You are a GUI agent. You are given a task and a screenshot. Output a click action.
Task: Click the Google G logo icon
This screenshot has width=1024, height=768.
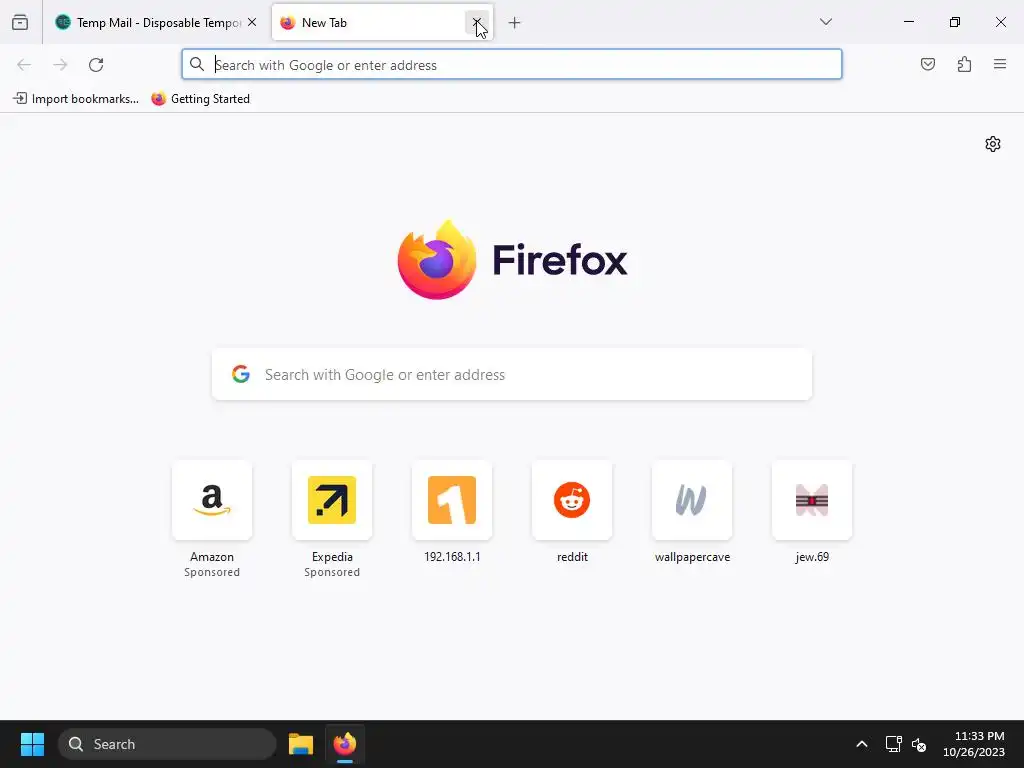(241, 374)
